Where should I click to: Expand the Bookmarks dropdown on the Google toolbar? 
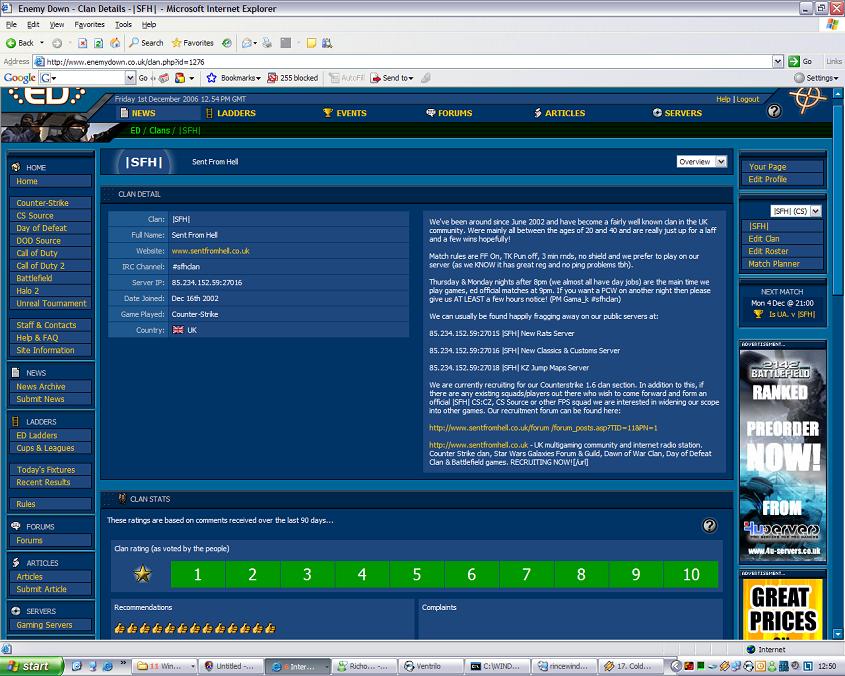(x=259, y=79)
